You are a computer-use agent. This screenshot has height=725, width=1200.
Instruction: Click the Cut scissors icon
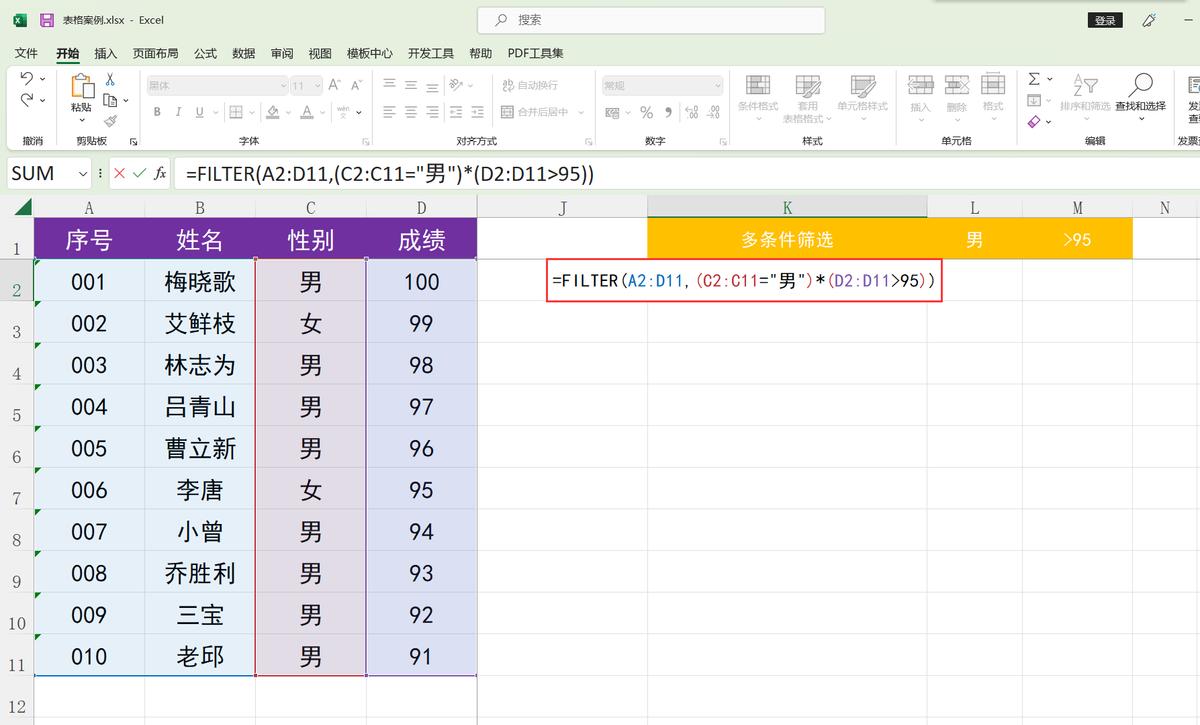point(110,80)
